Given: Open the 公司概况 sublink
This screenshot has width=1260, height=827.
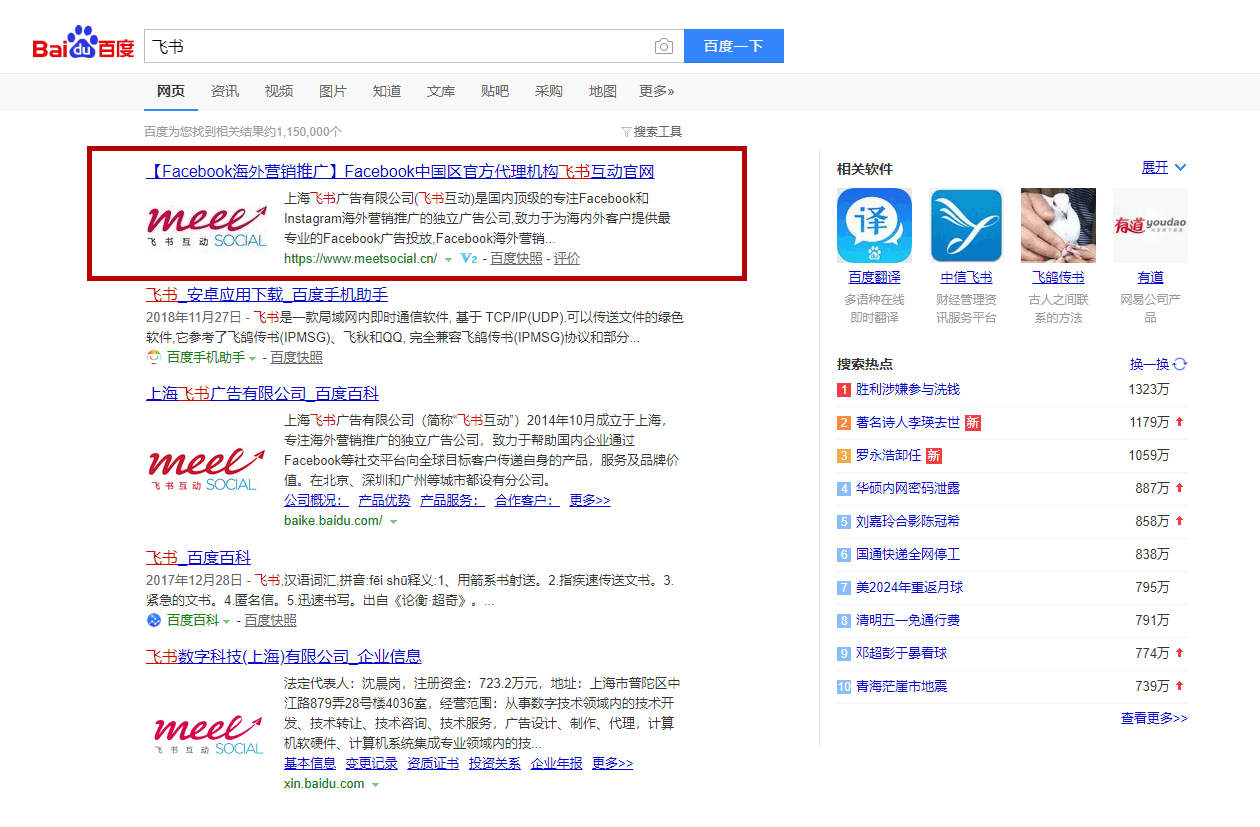Looking at the screenshot, I should 316,500.
